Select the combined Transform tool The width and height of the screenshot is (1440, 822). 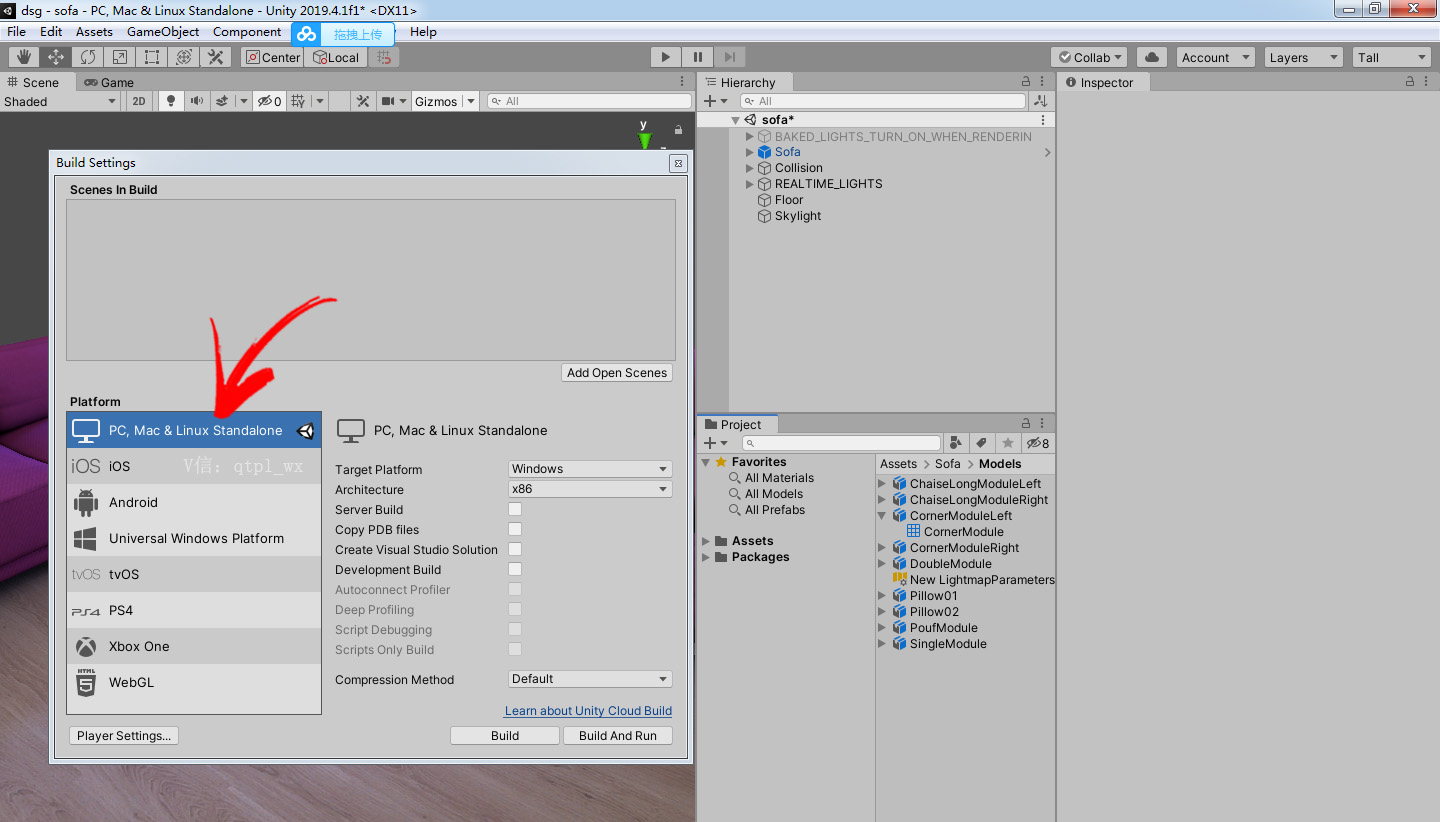tap(184, 57)
